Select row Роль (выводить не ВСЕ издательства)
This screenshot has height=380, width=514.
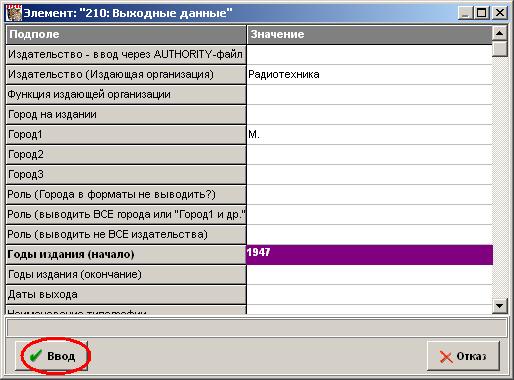tap(126, 234)
